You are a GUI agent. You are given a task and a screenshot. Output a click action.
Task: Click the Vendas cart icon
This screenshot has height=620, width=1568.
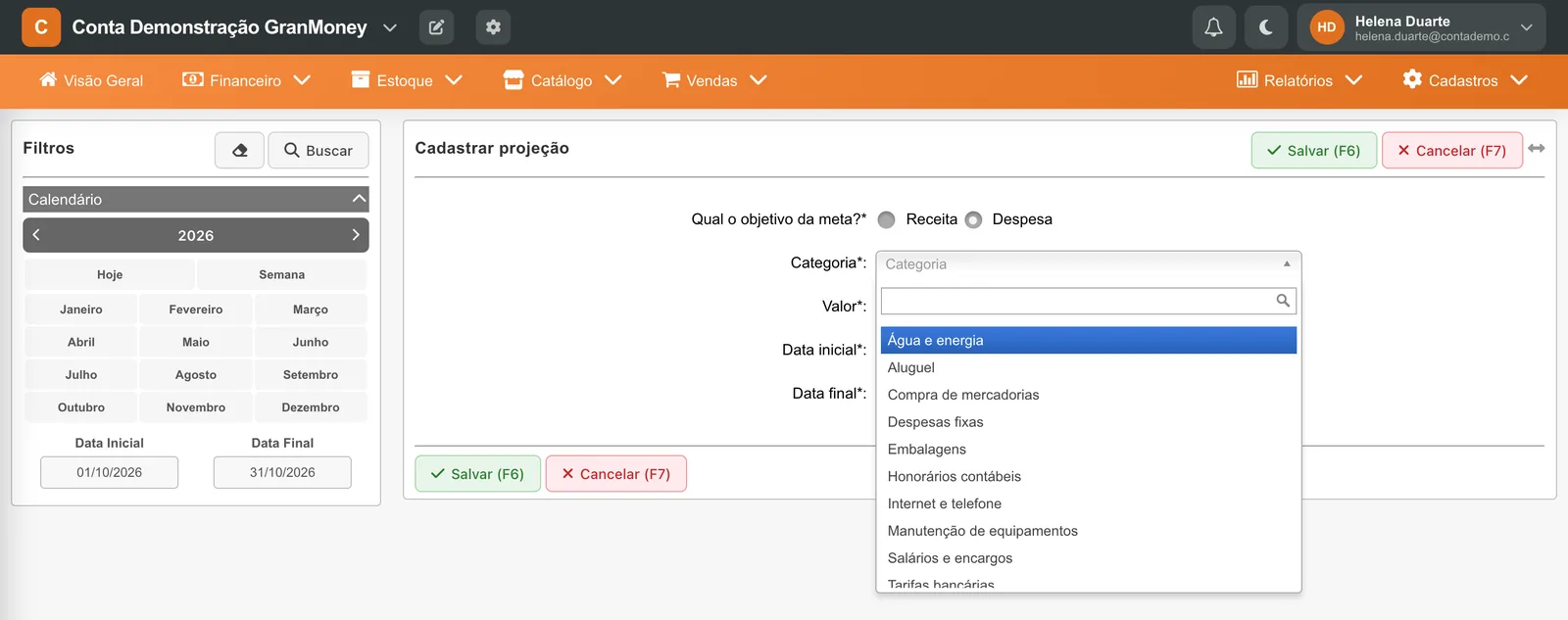pyautogui.click(x=671, y=79)
